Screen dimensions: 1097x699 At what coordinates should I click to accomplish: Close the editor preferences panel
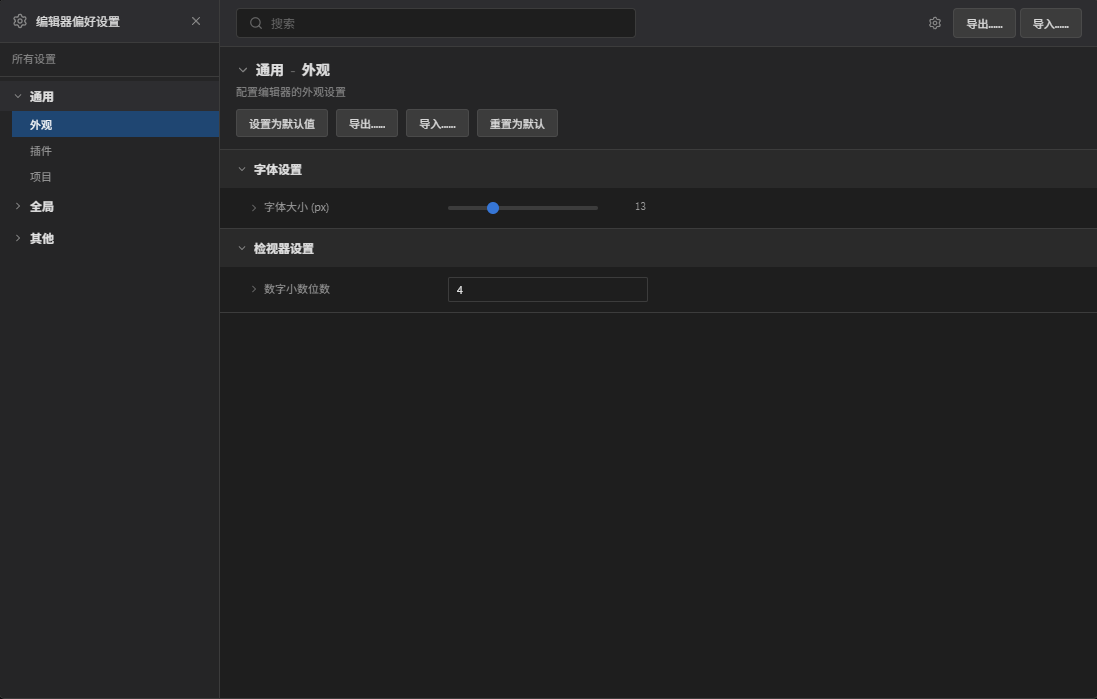[196, 21]
